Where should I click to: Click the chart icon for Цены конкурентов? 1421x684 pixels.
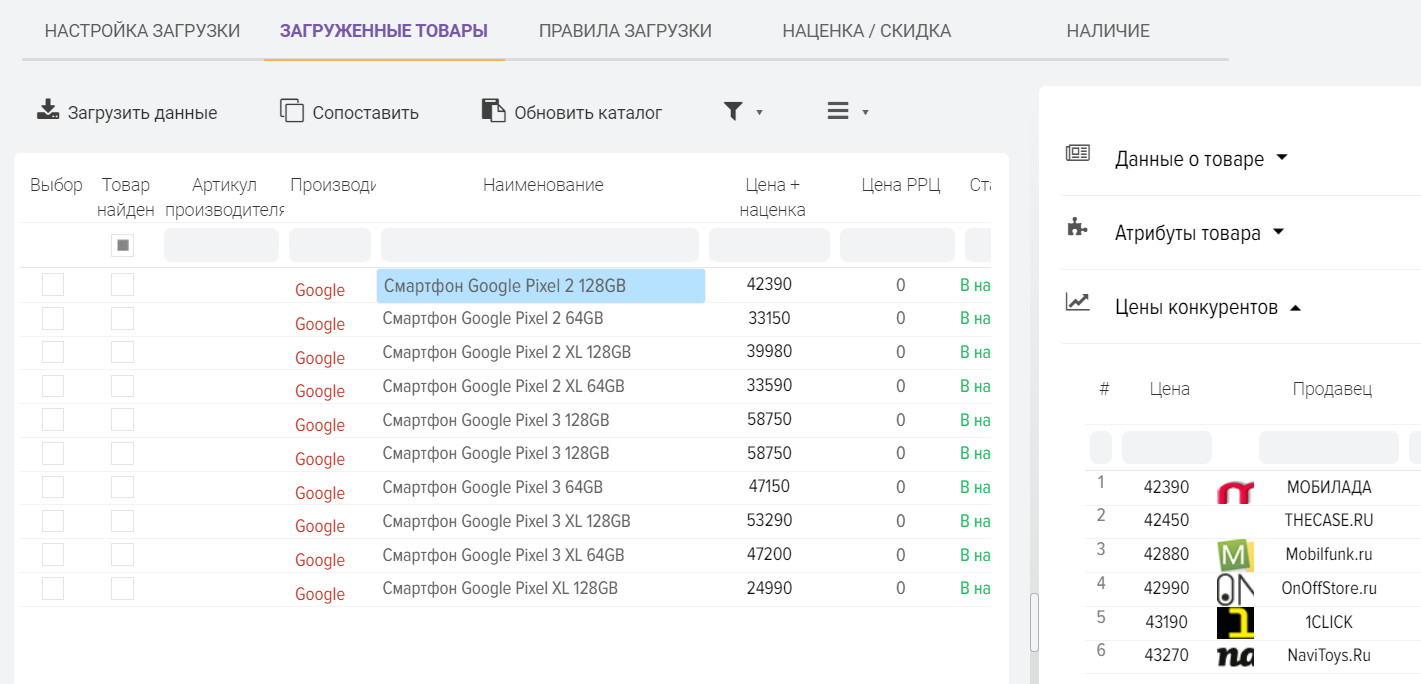(x=1077, y=302)
